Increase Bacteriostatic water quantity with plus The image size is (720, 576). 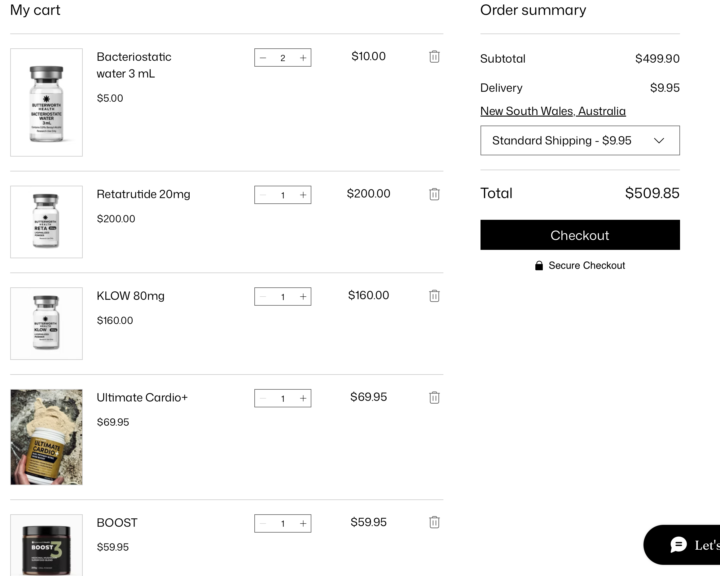point(303,58)
